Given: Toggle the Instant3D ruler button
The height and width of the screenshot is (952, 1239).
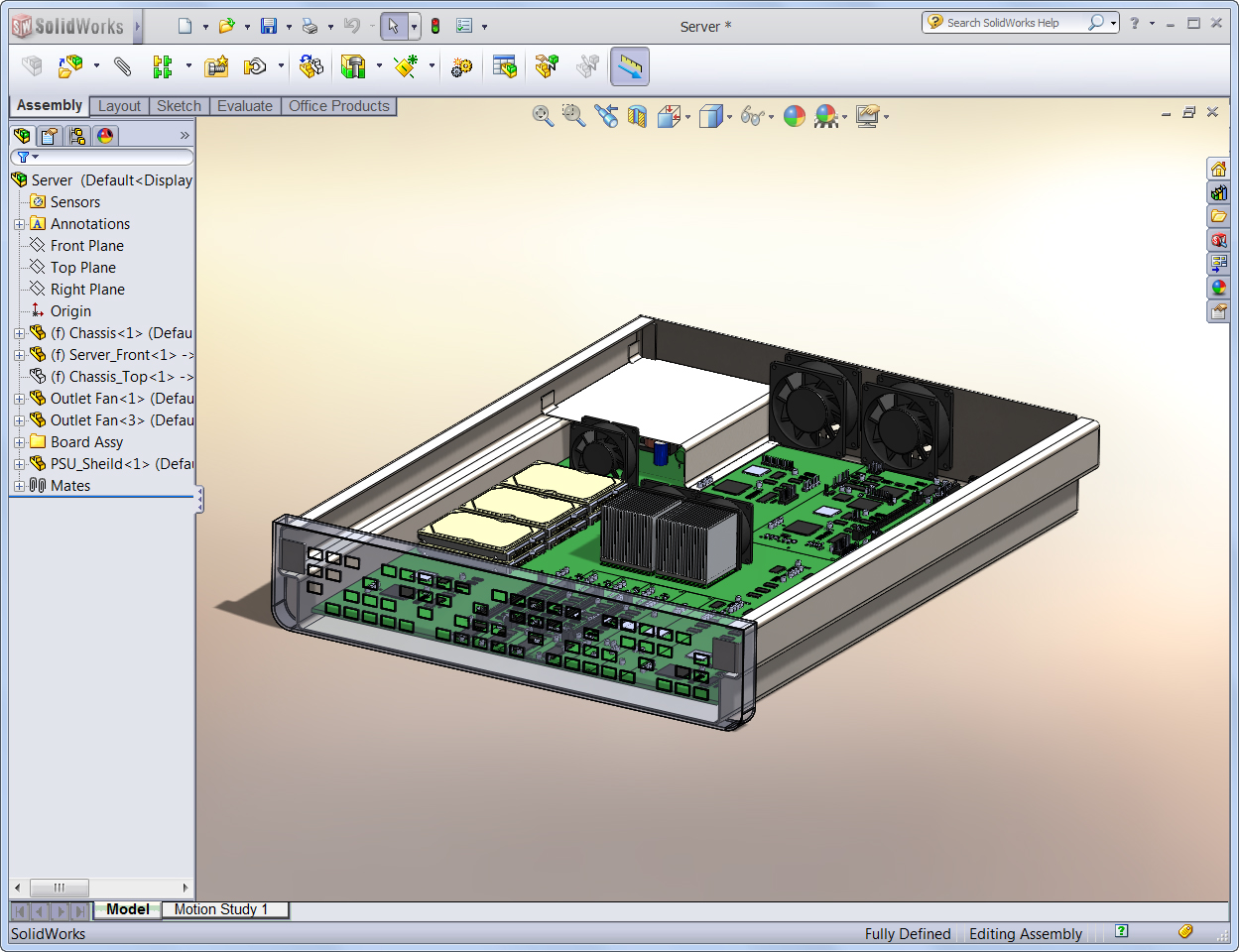Looking at the screenshot, I should point(630,66).
